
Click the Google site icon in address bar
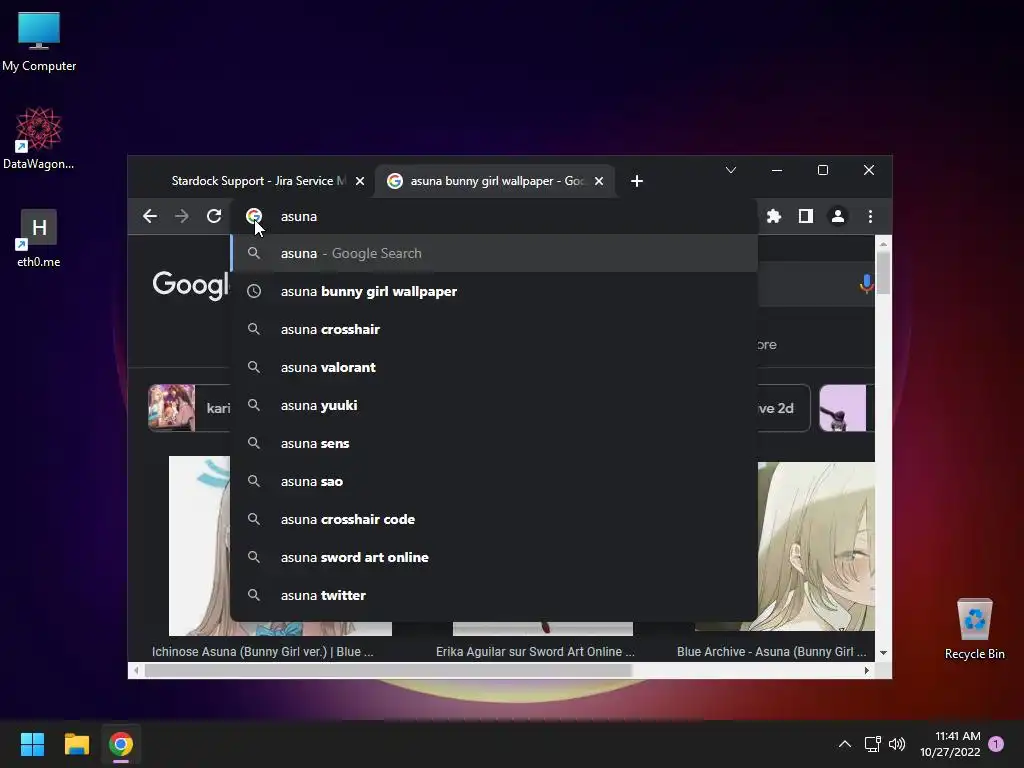click(x=254, y=216)
